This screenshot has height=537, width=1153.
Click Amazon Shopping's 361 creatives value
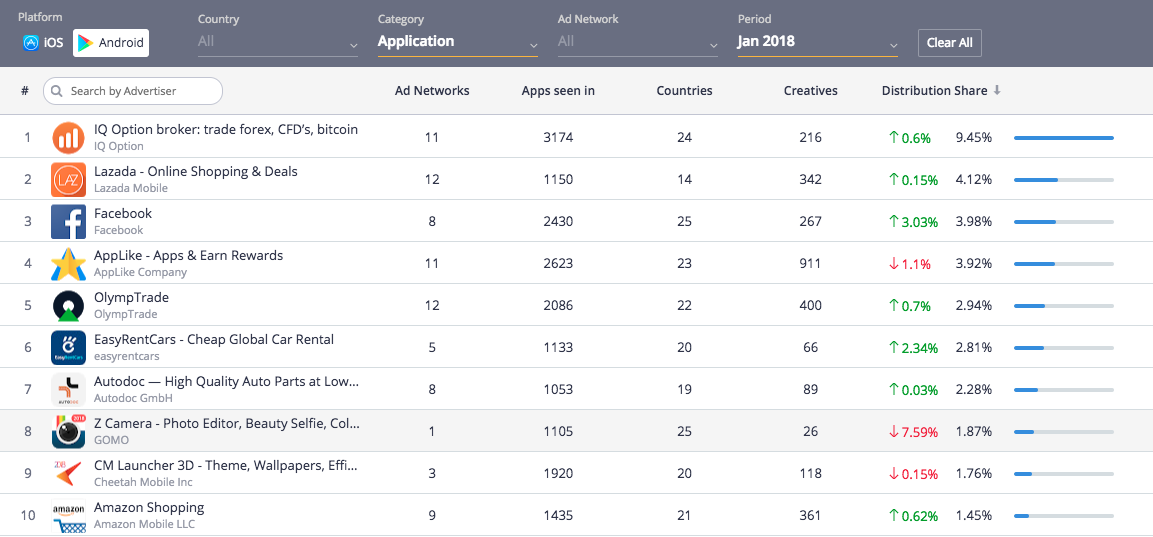click(x=810, y=516)
